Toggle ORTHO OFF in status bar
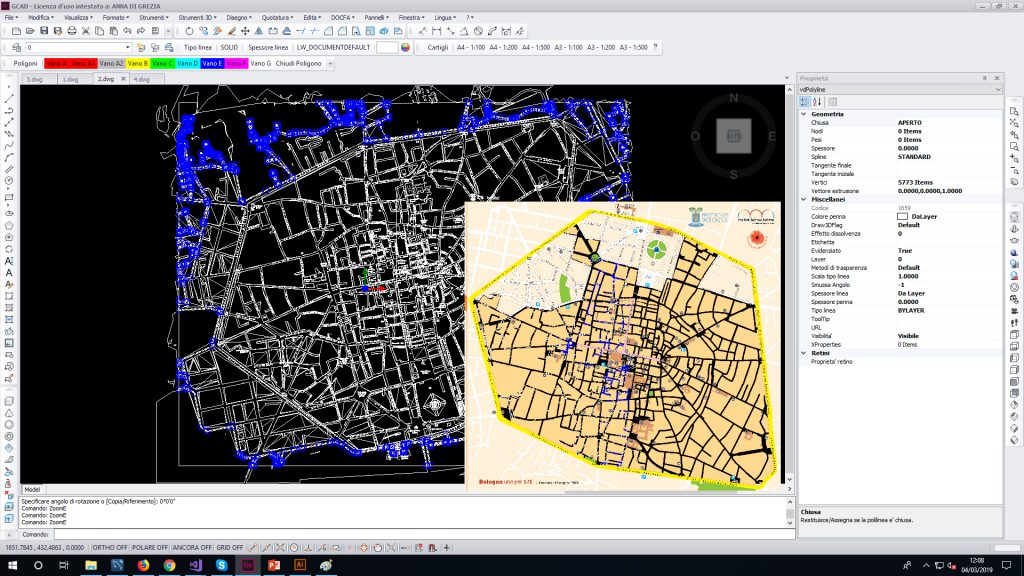The height and width of the screenshot is (576, 1024). point(109,548)
